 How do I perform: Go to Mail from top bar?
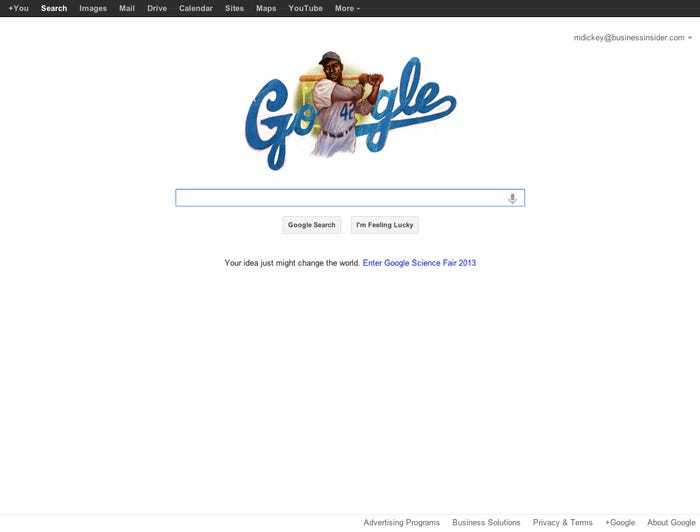(127, 8)
